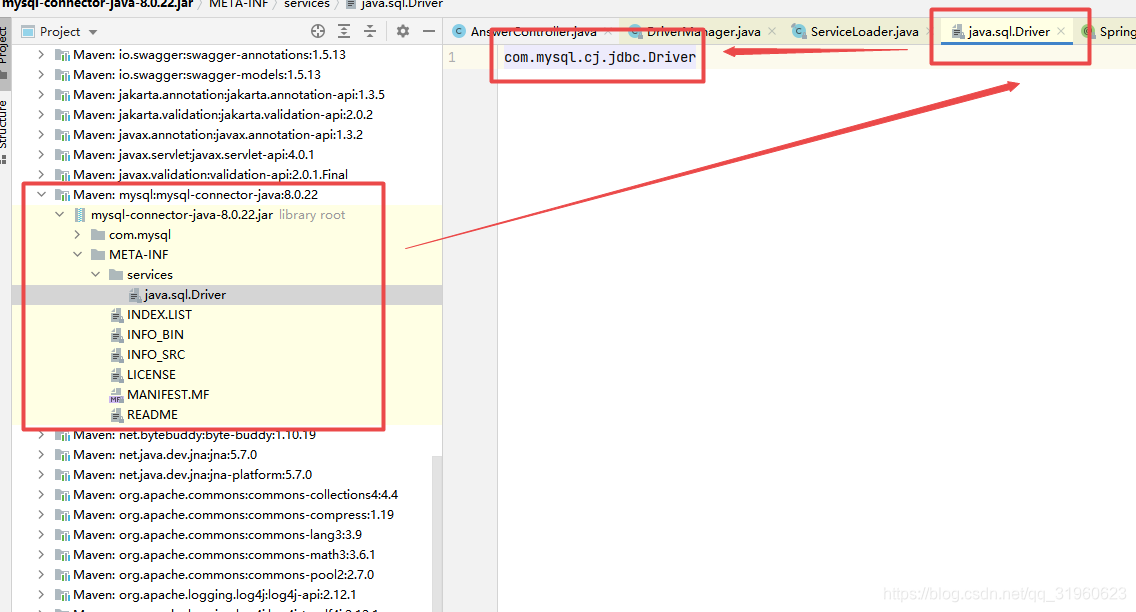Viewport: 1136px width, 612px height.
Task: Click the mysql-connector-java-8.0.22.jar archive icon
Action: pos(80,215)
